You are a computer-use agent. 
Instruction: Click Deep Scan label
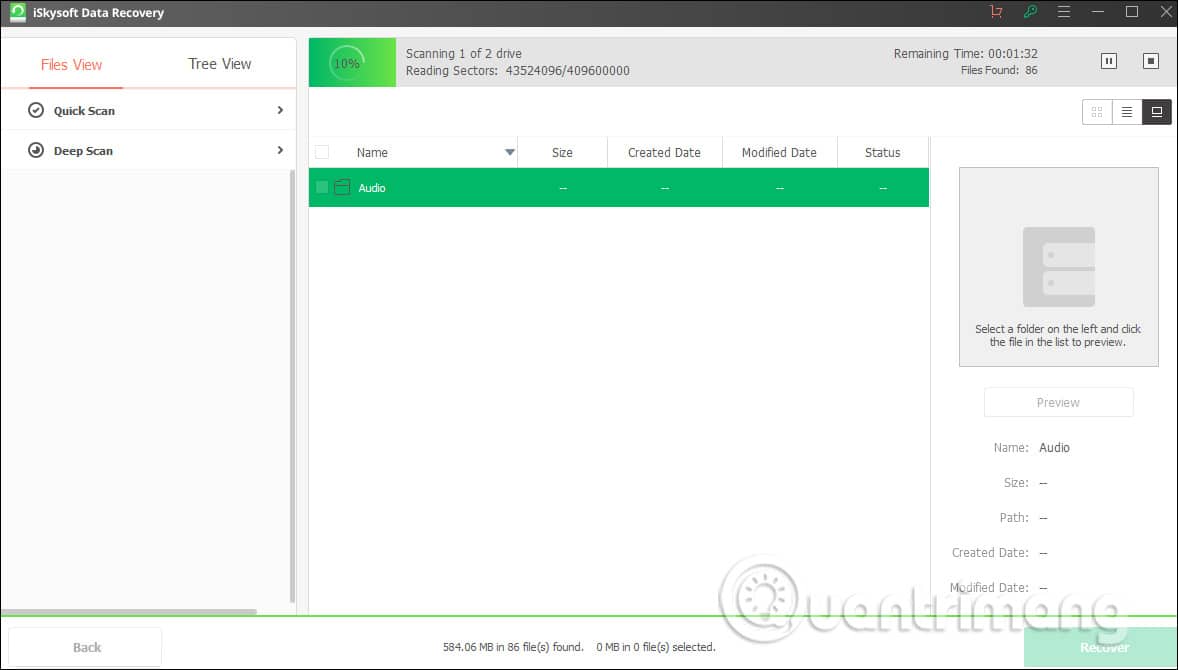coord(83,150)
